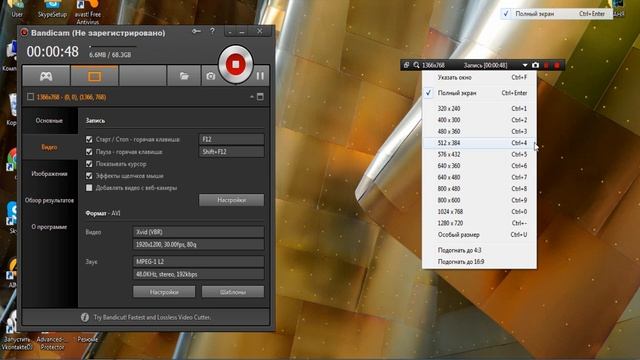This screenshot has height=360, width=640.
Task: Open the Изображения sidebar tab
Action: coord(49,173)
